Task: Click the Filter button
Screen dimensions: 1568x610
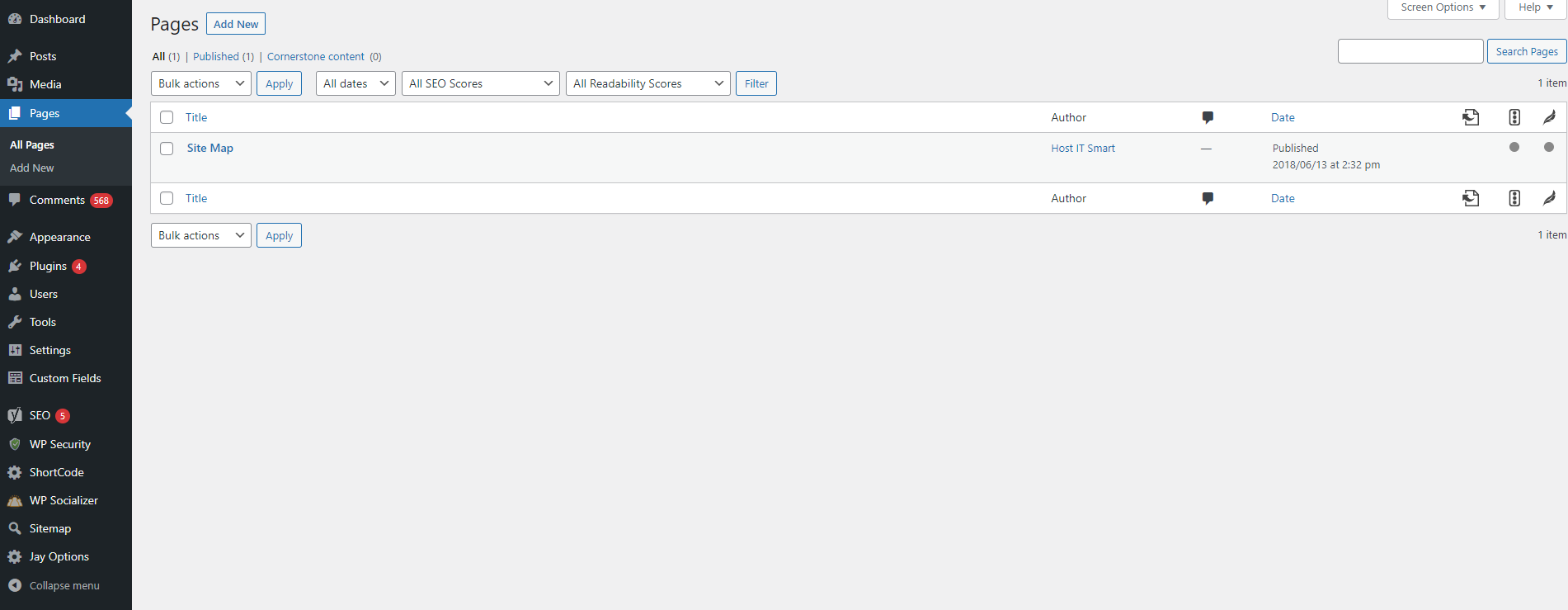Action: [756, 83]
